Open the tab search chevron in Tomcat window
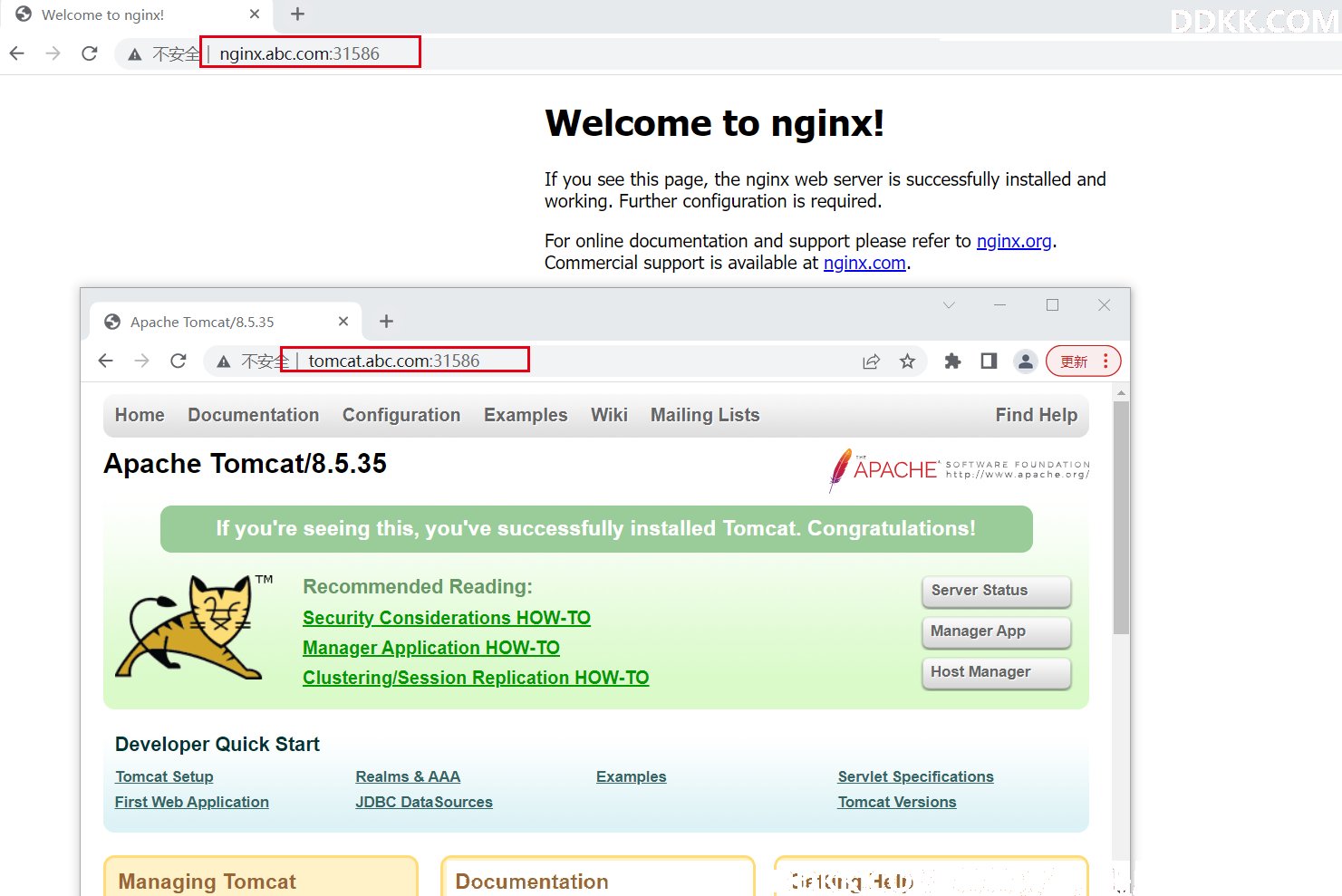 [949, 305]
